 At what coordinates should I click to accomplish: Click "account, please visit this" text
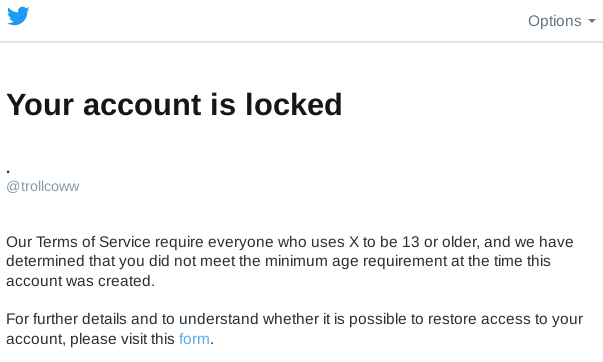coord(90,339)
